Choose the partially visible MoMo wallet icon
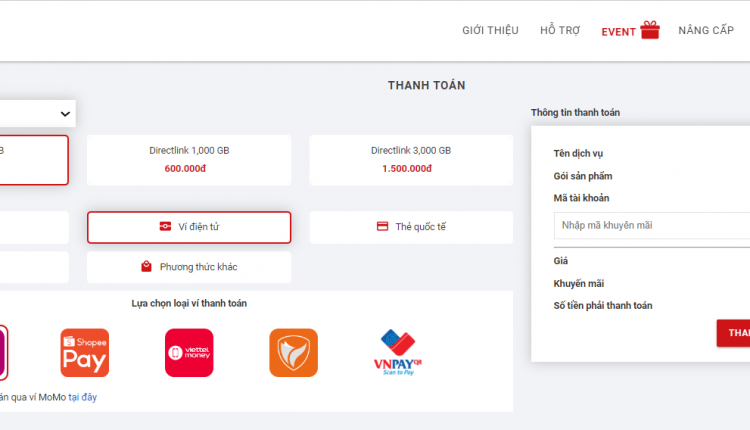The width and height of the screenshot is (750, 430). click(3, 353)
